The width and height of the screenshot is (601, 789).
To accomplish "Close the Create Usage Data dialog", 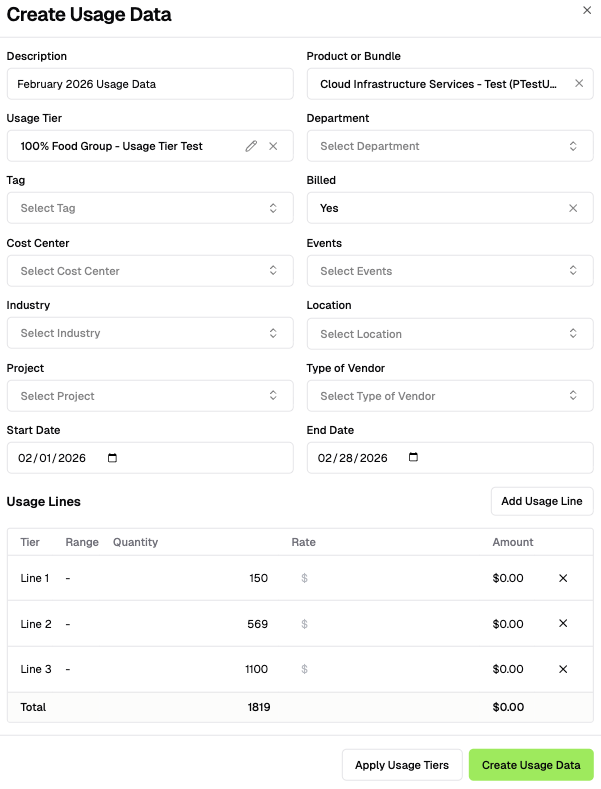I will [587, 10].
